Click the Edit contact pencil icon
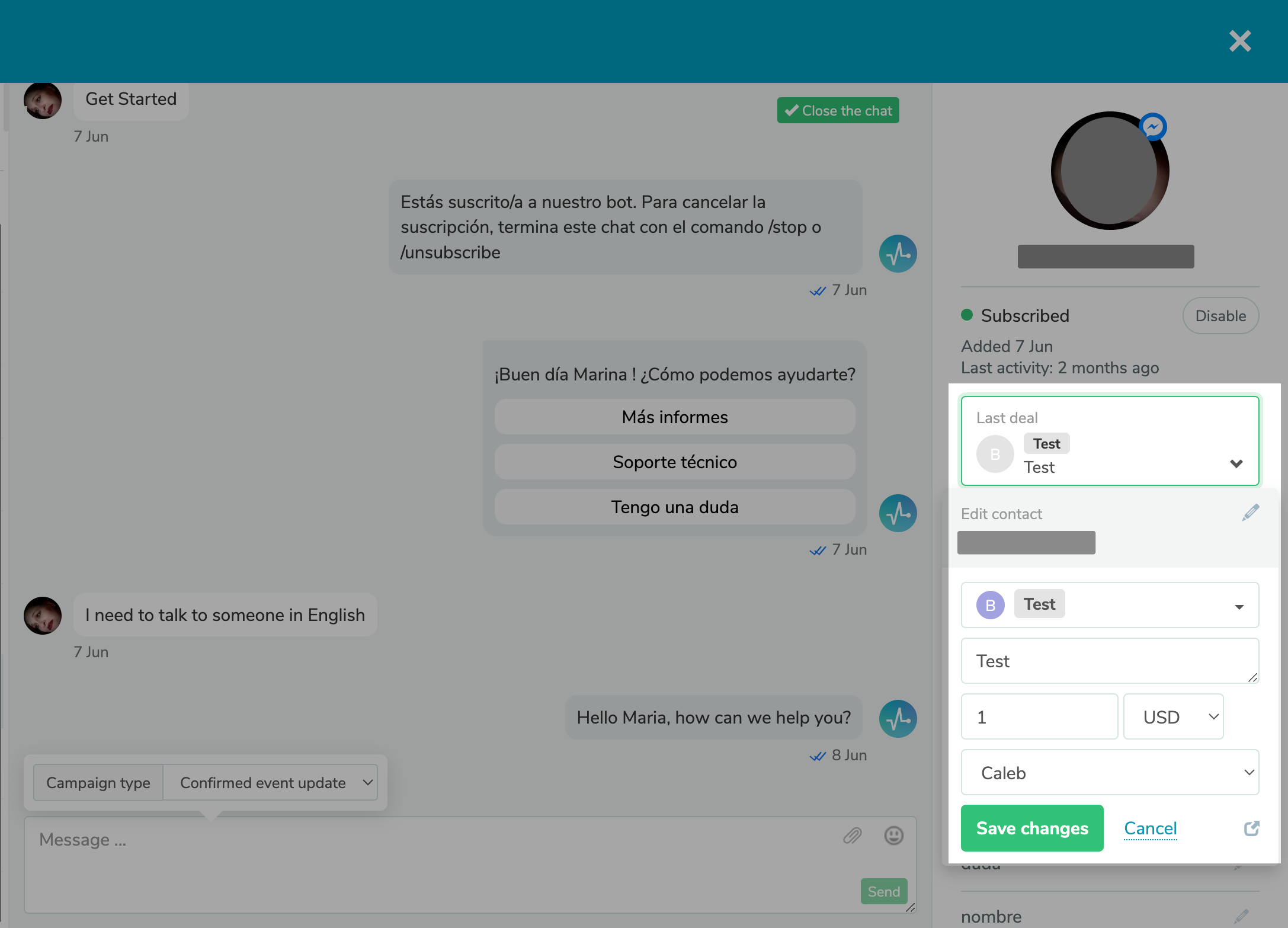The image size is (1288, 928). click(1250, 512)
